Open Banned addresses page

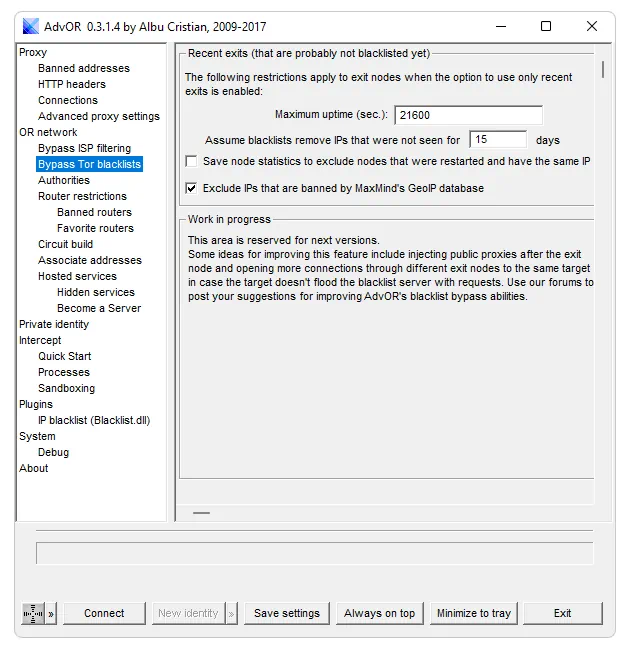pyautogui.click(x=84, y=68)
